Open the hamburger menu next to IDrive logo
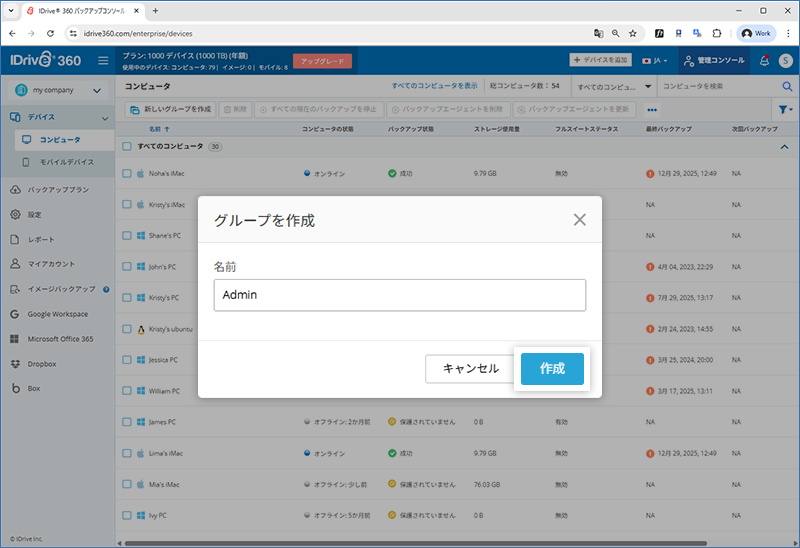This screenshot has height=548, width=800. click(x=103, y=61)
